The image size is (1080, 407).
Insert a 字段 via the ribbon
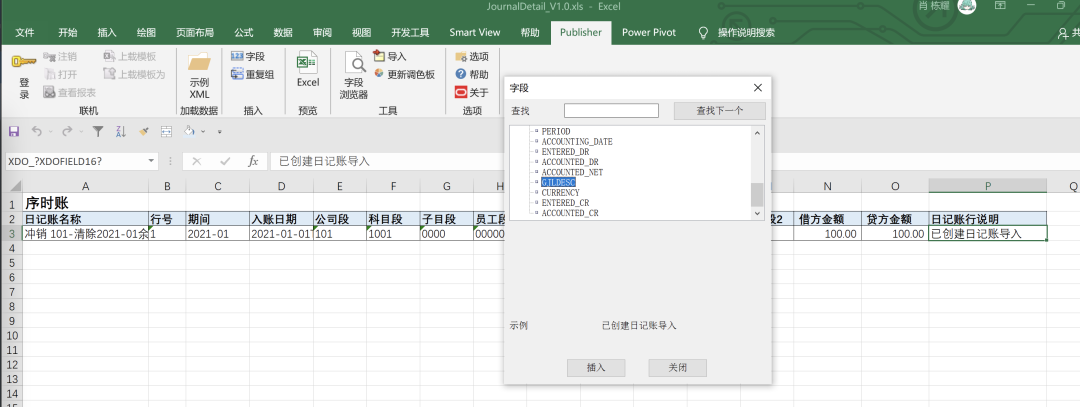pyautogui.click(x=247, y=56)
